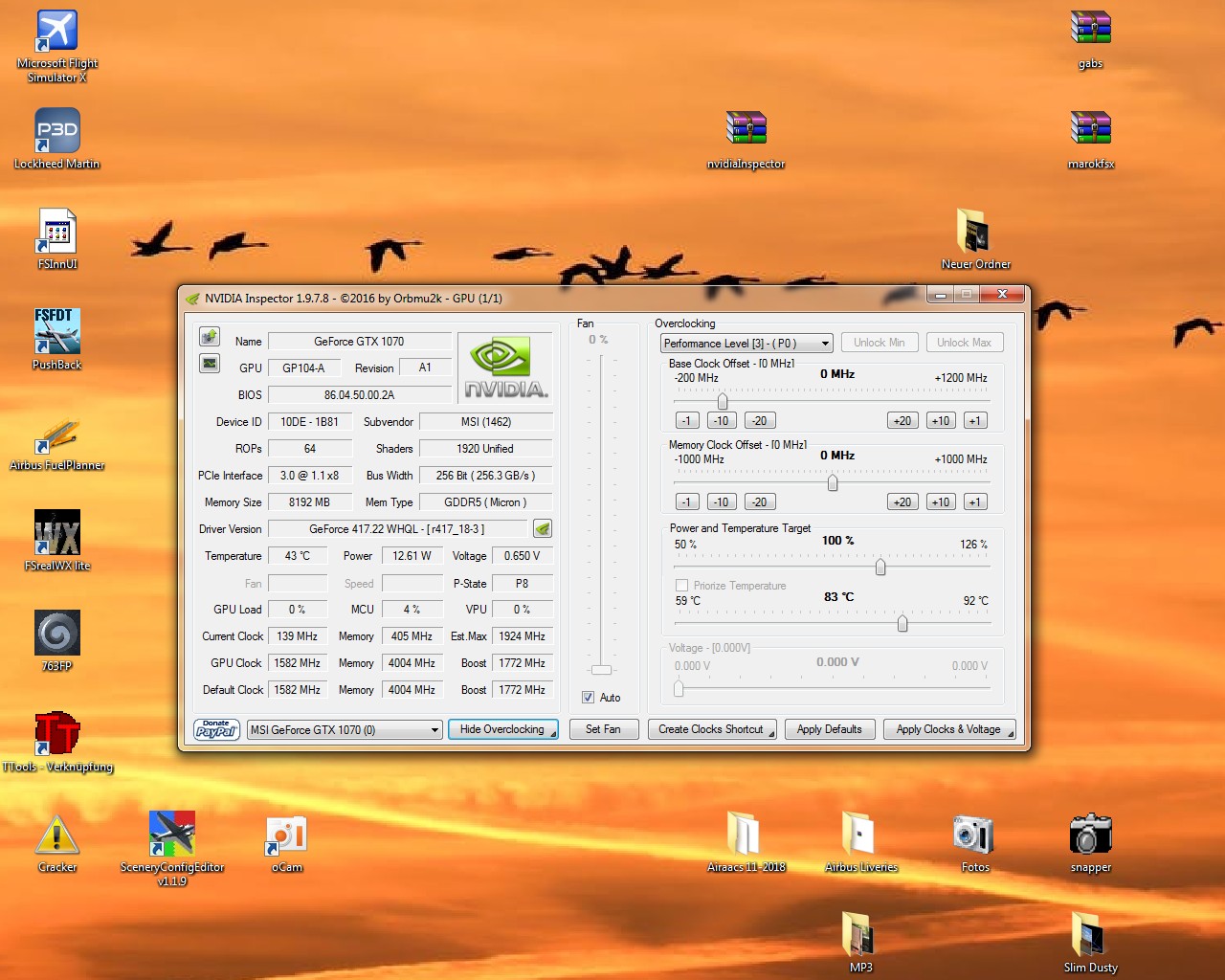Enable the Priorize Temperature checkbox
Viewport: 1225px width, 980px height.
682,585
